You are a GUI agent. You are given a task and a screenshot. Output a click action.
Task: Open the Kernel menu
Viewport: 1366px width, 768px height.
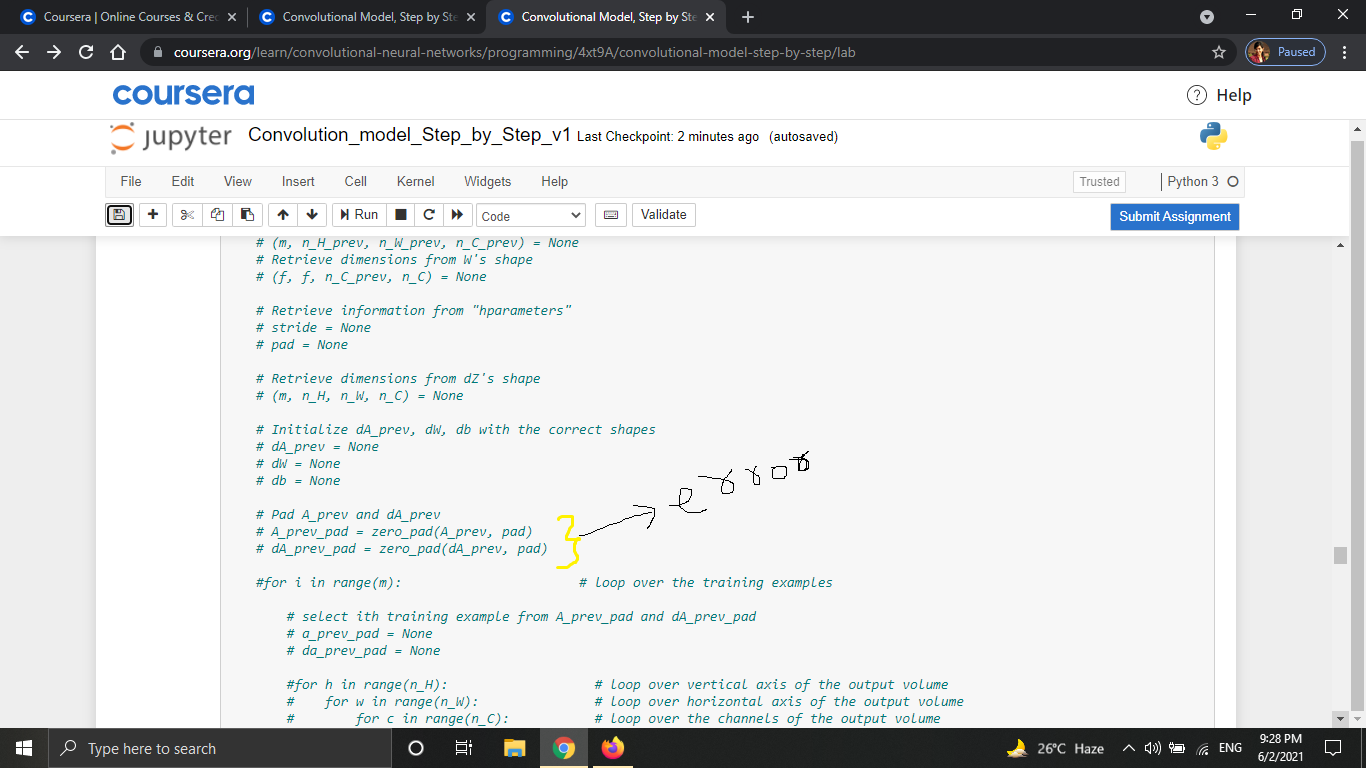click(x=414, y=181)
